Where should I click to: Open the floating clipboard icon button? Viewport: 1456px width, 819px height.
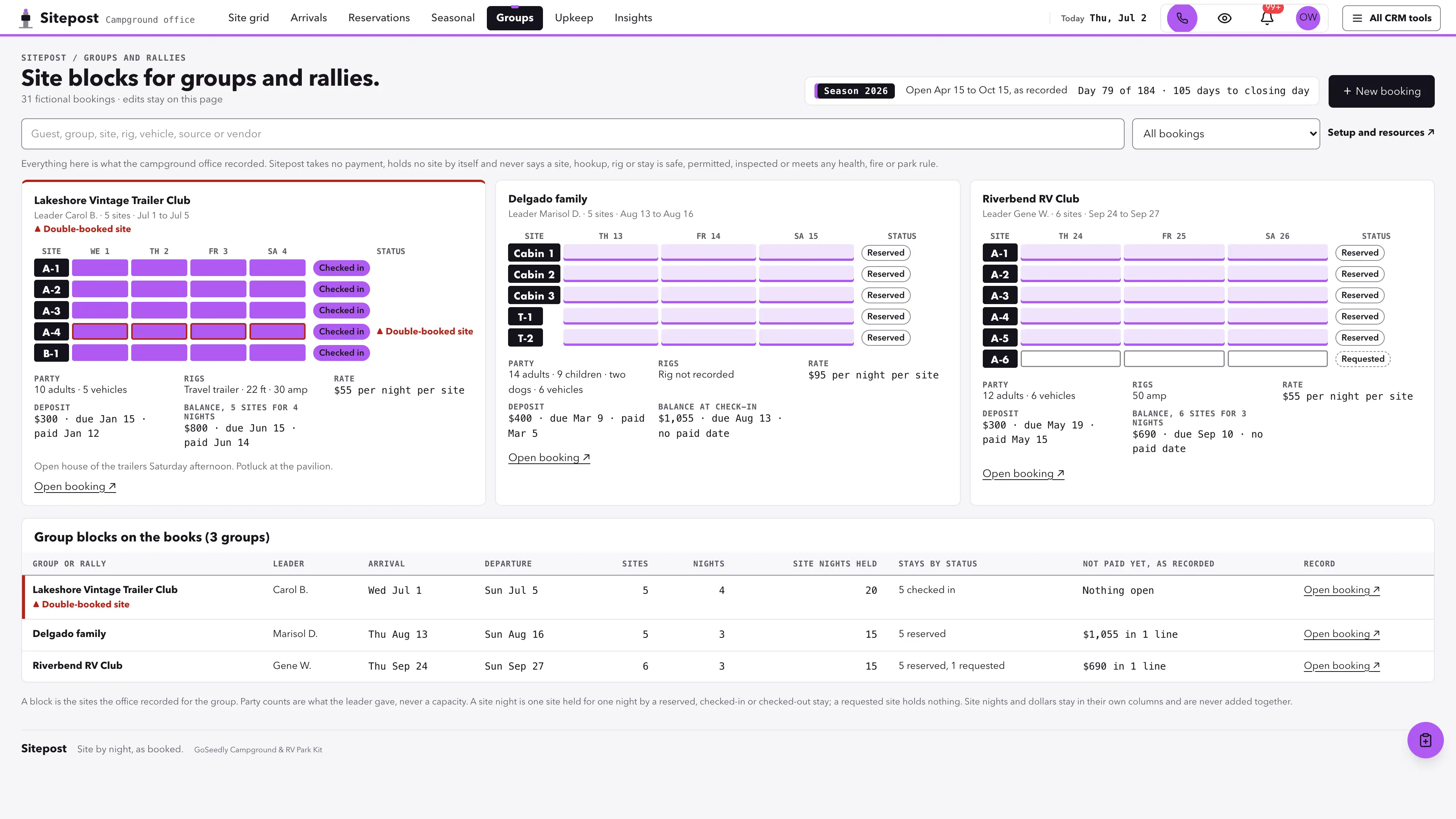tap(1425, 740)
